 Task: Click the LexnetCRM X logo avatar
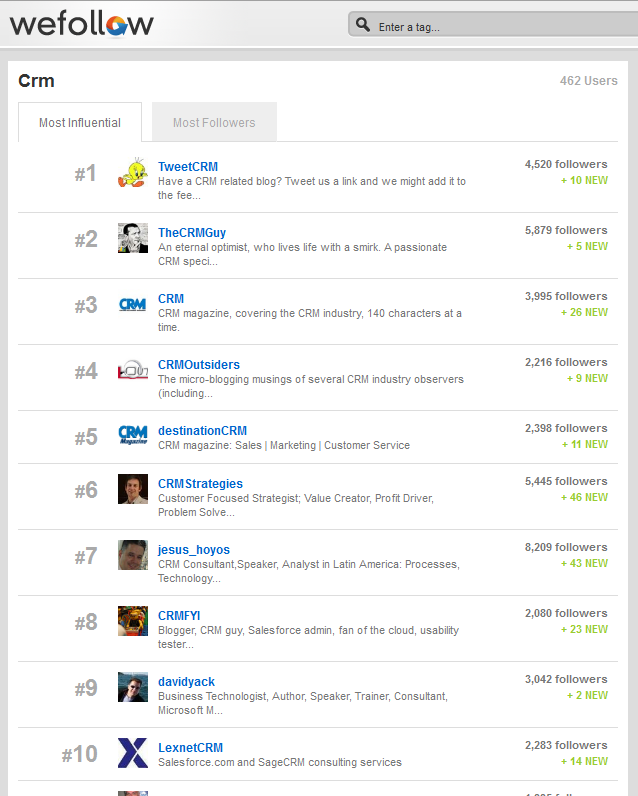133,753
